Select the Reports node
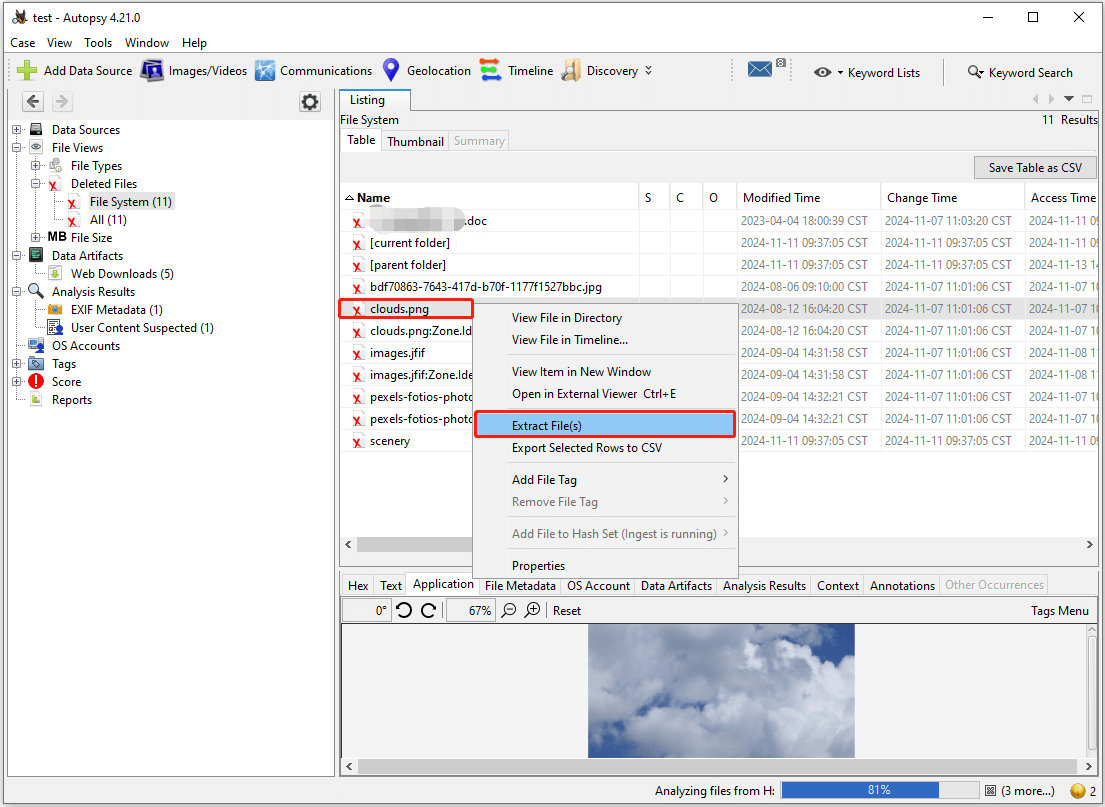1105x807 pixels. coord(72,400)
